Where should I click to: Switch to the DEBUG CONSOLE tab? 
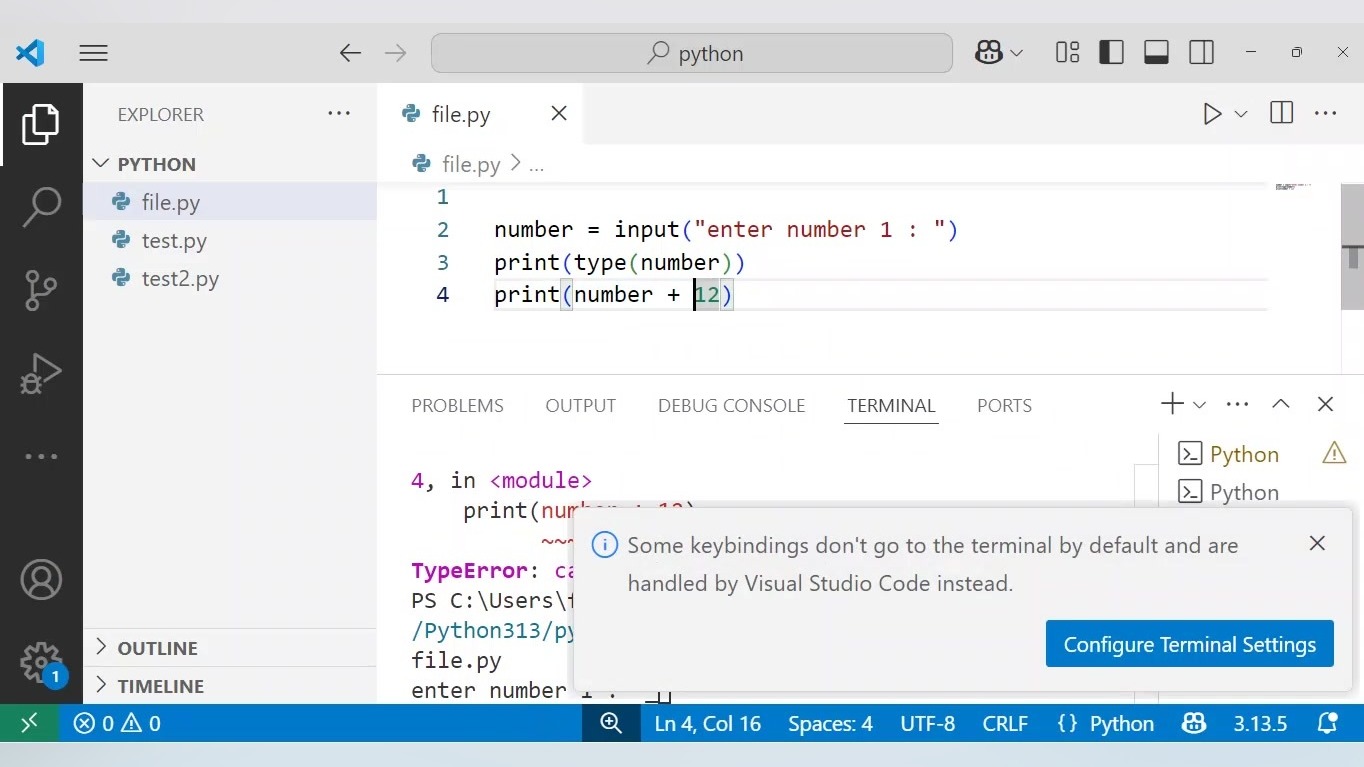click(x=731, y=405)
